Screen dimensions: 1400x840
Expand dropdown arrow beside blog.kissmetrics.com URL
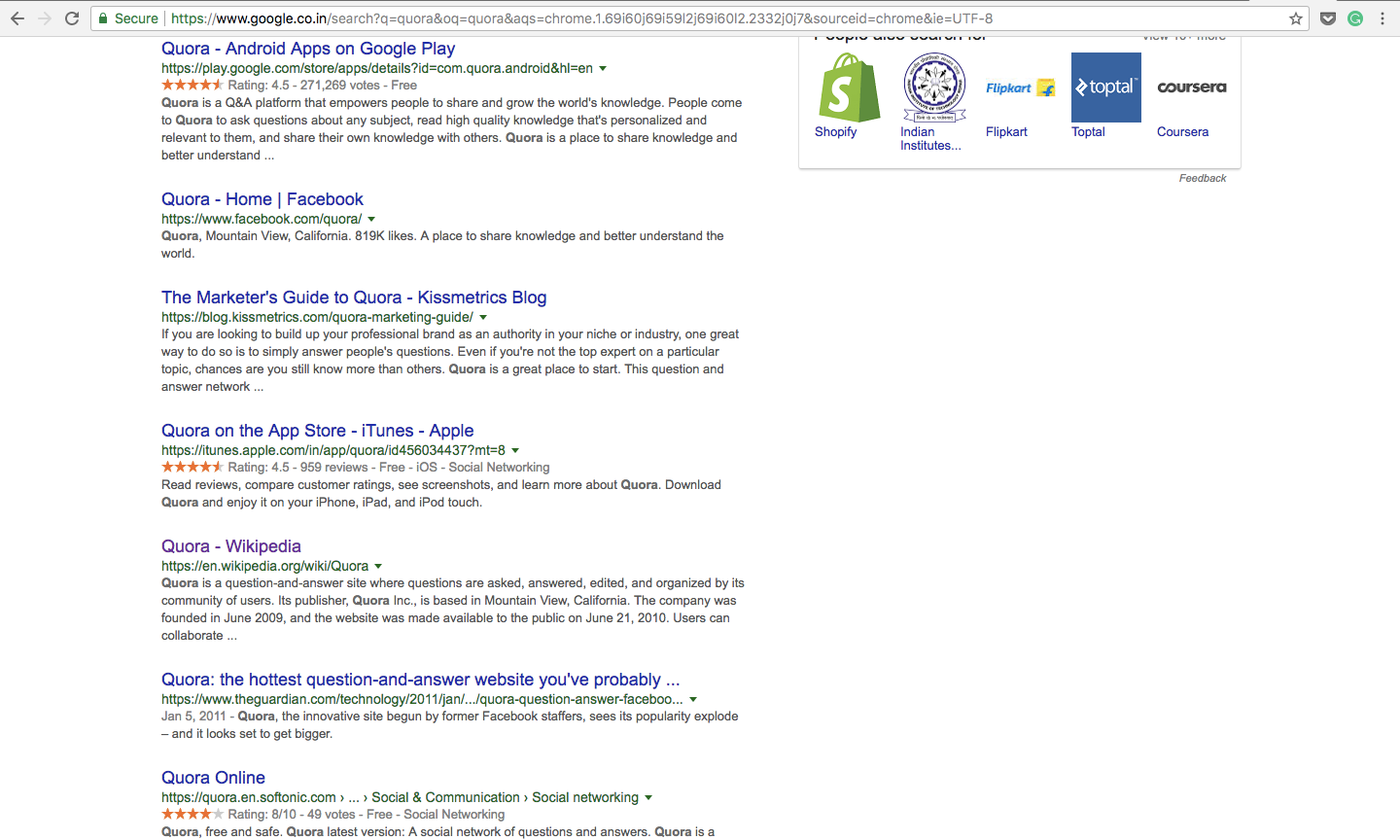(483, 318)
